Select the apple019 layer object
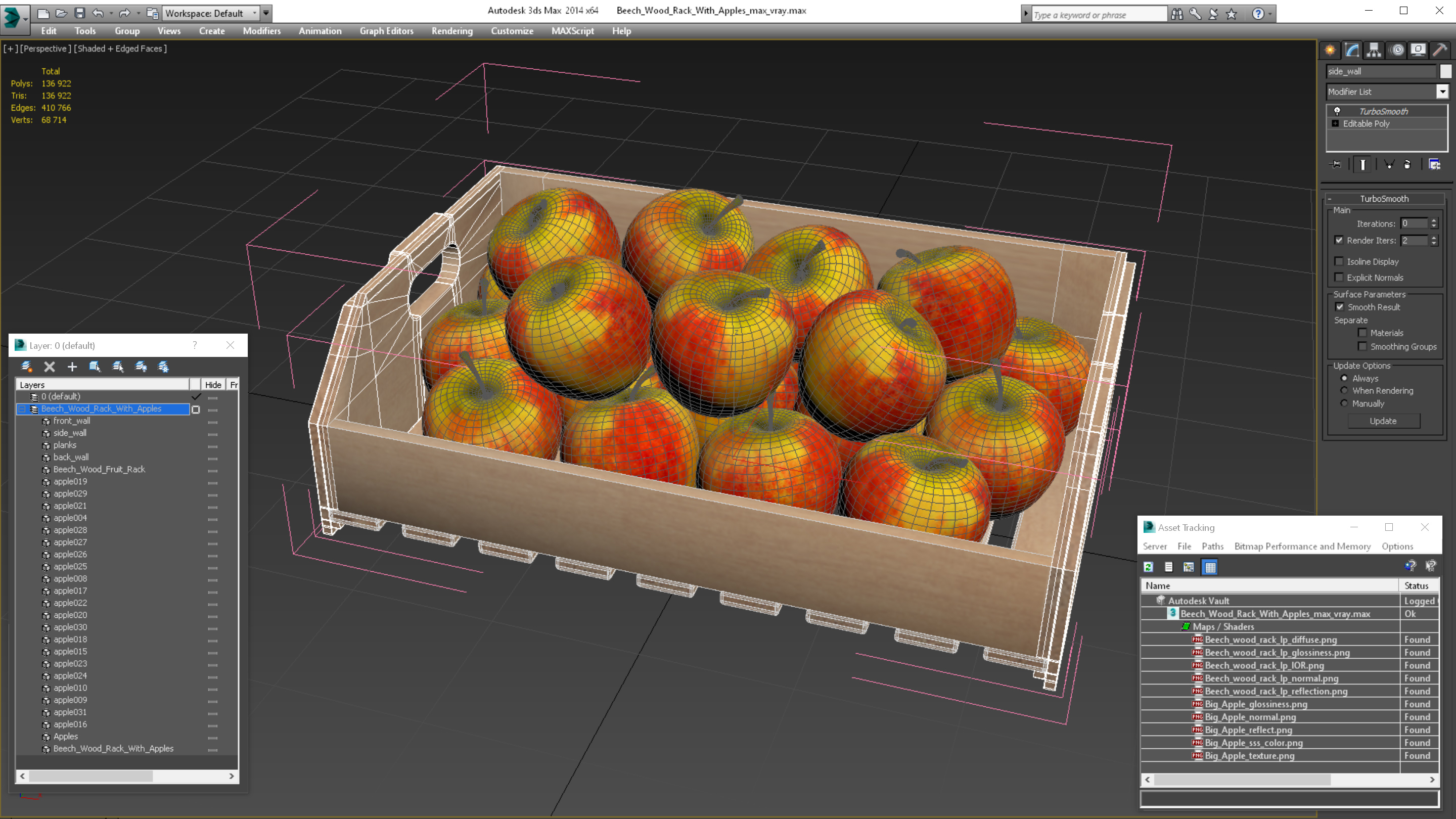 pos(70,482)
